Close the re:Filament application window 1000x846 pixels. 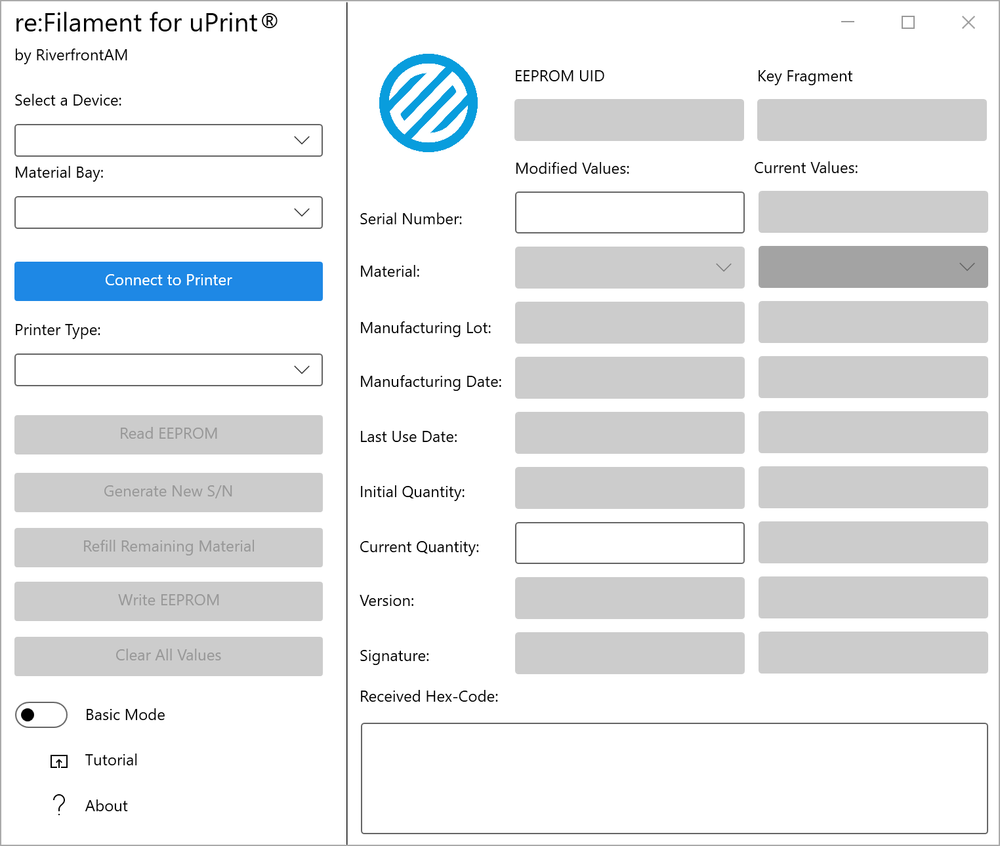tap(968, 22)
